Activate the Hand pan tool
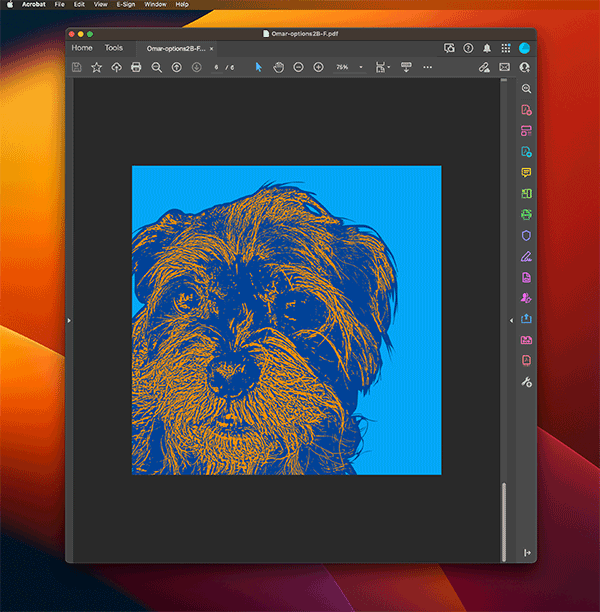The width and height of the screenshot is (600, 612). [279, 67]
